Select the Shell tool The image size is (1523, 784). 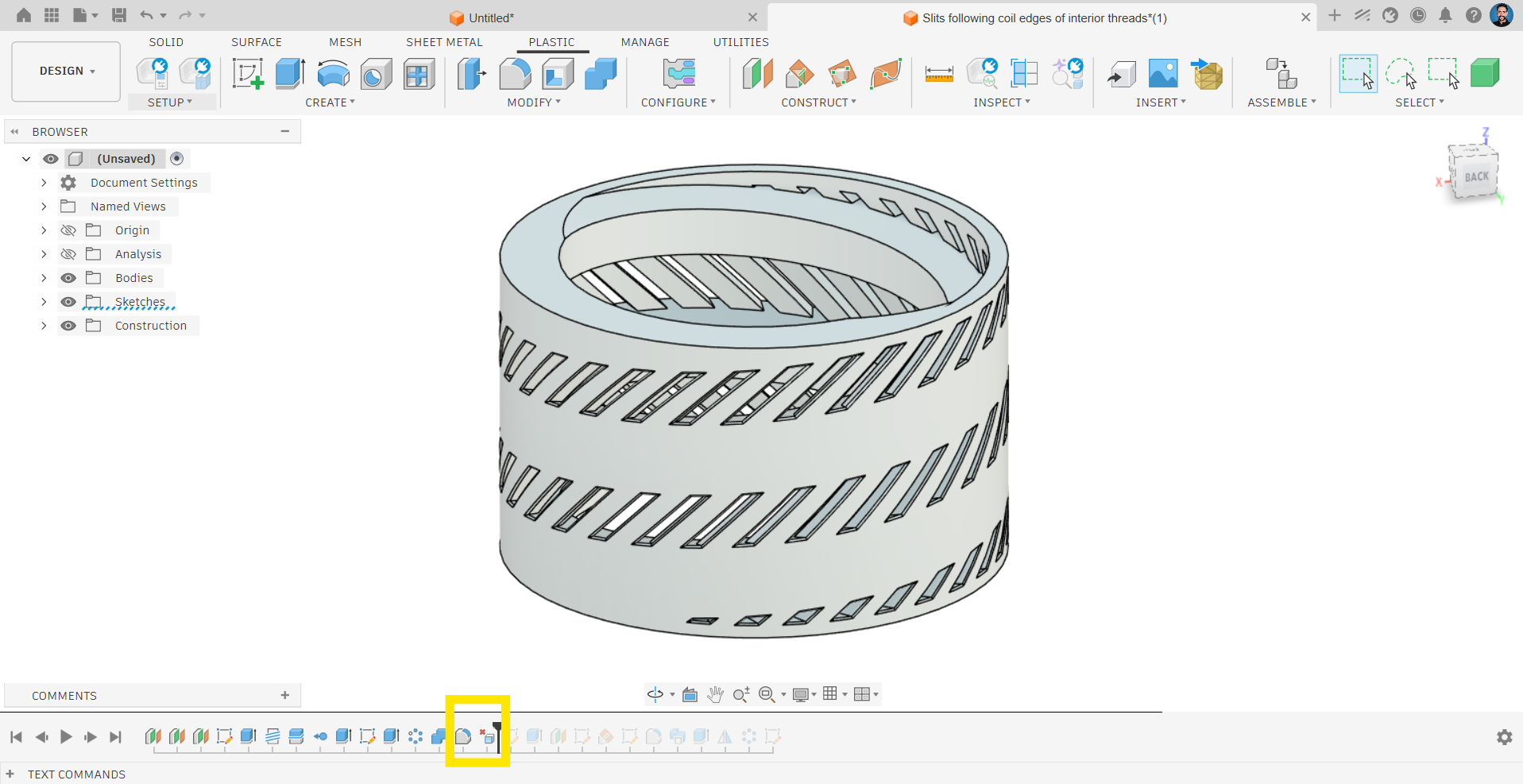pyautogui.click(x=558, y=74)
